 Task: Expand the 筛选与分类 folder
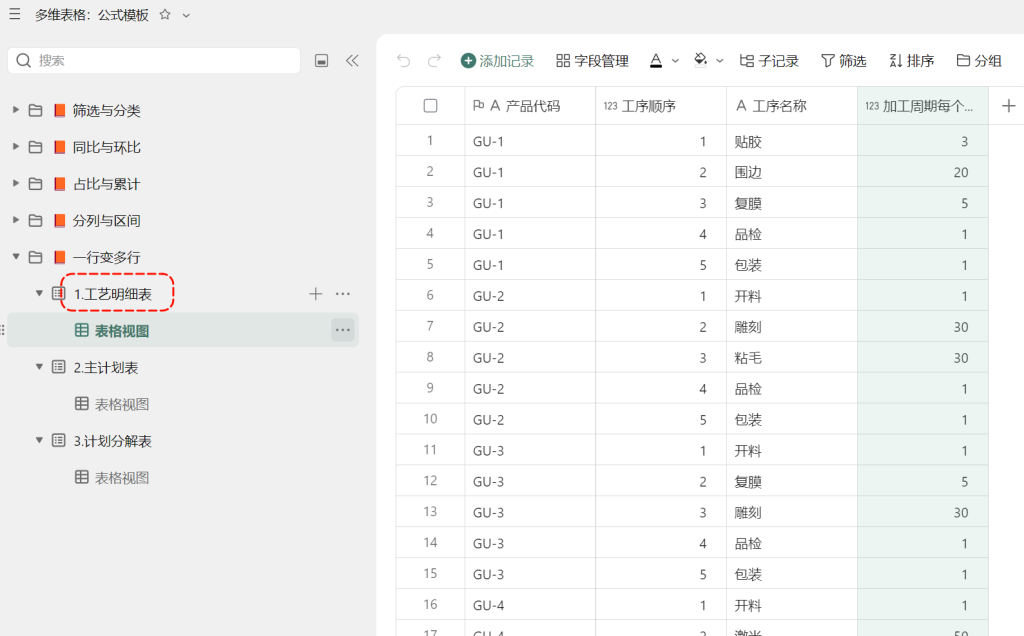16,110
